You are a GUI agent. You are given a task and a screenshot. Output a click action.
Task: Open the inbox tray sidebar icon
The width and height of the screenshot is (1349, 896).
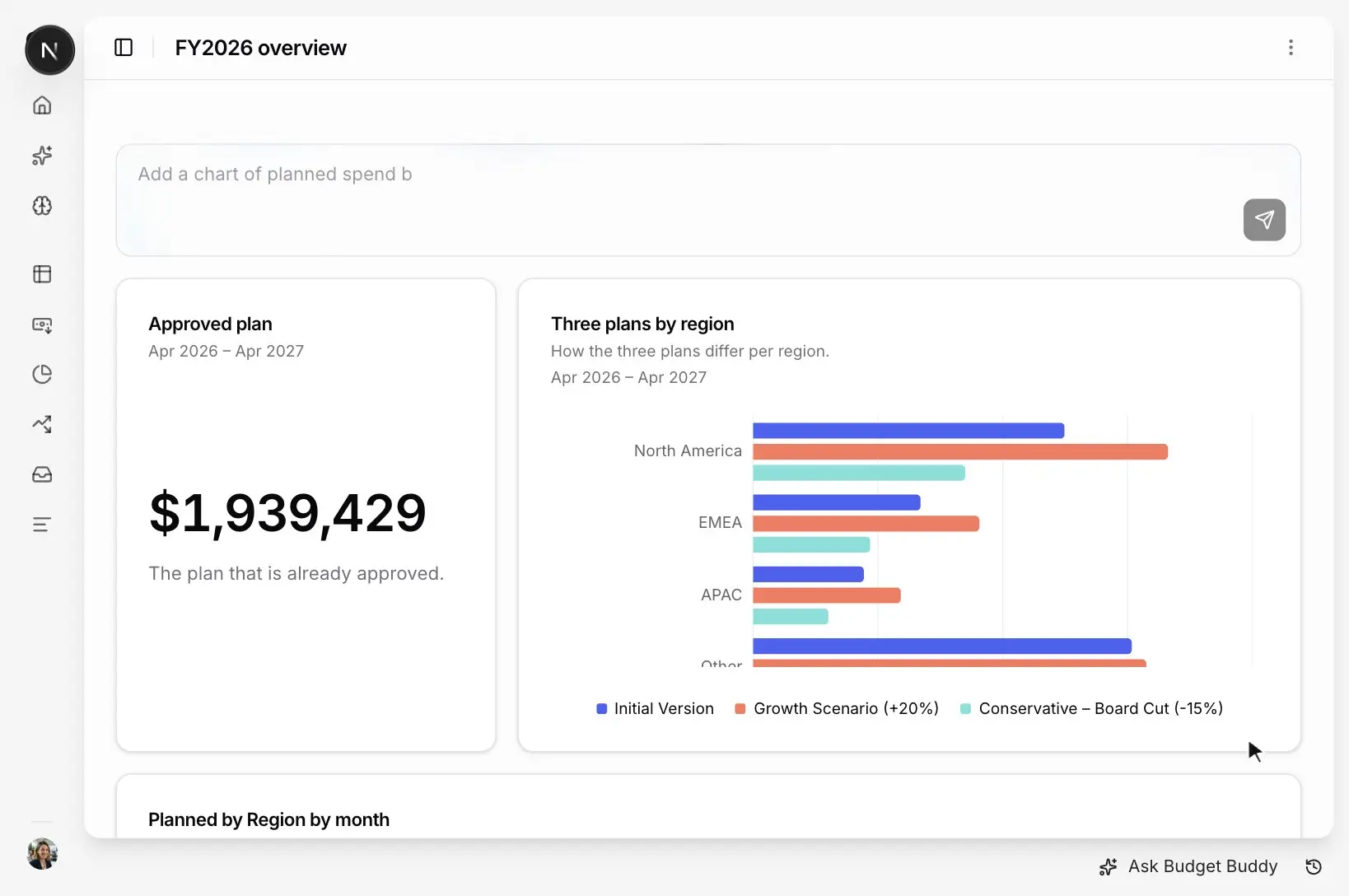(42, 474)
